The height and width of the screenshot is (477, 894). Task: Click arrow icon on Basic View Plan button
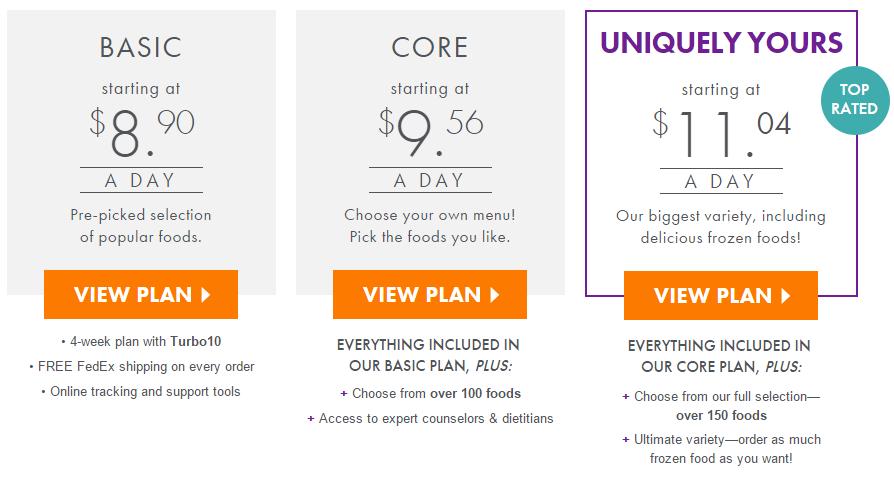coord(206,295)
